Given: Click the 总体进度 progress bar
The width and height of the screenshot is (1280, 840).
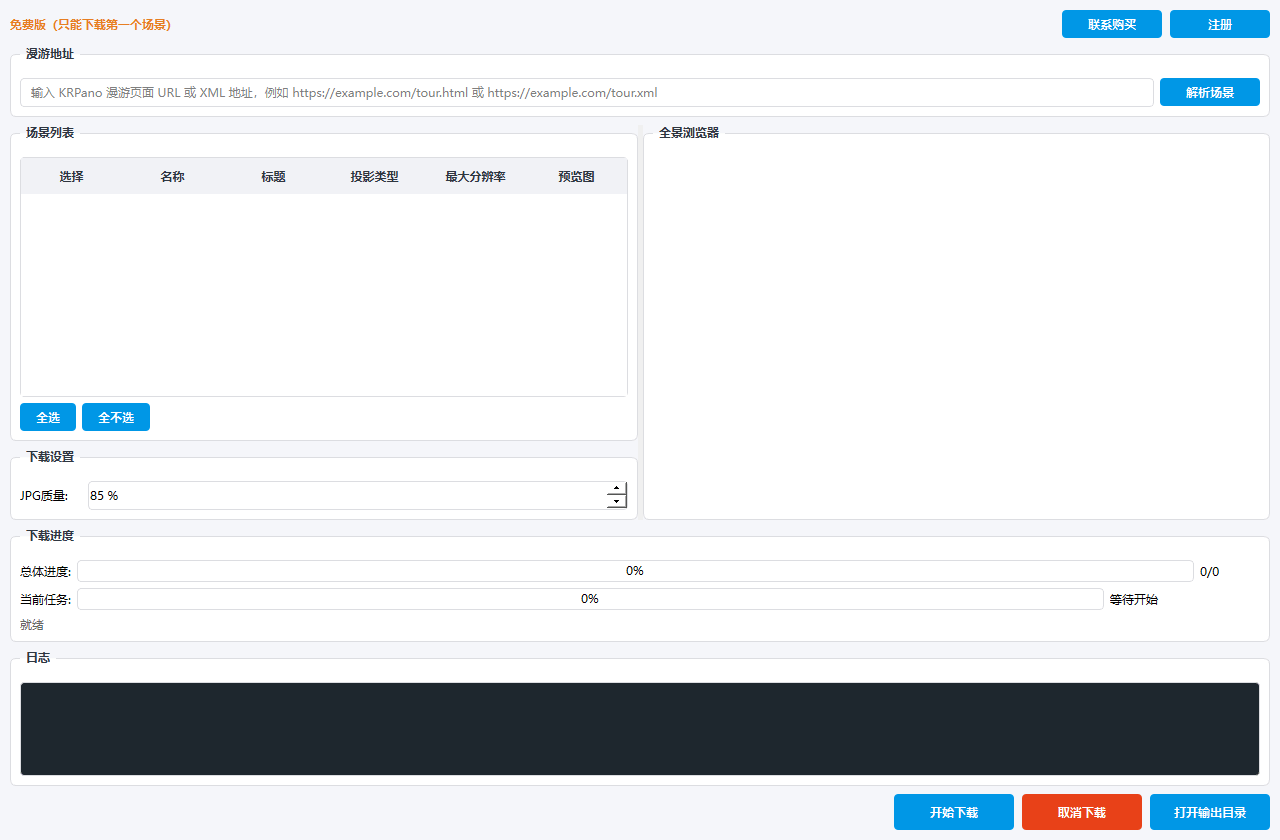Looking at the screenshot, I should tap(635, 571).
